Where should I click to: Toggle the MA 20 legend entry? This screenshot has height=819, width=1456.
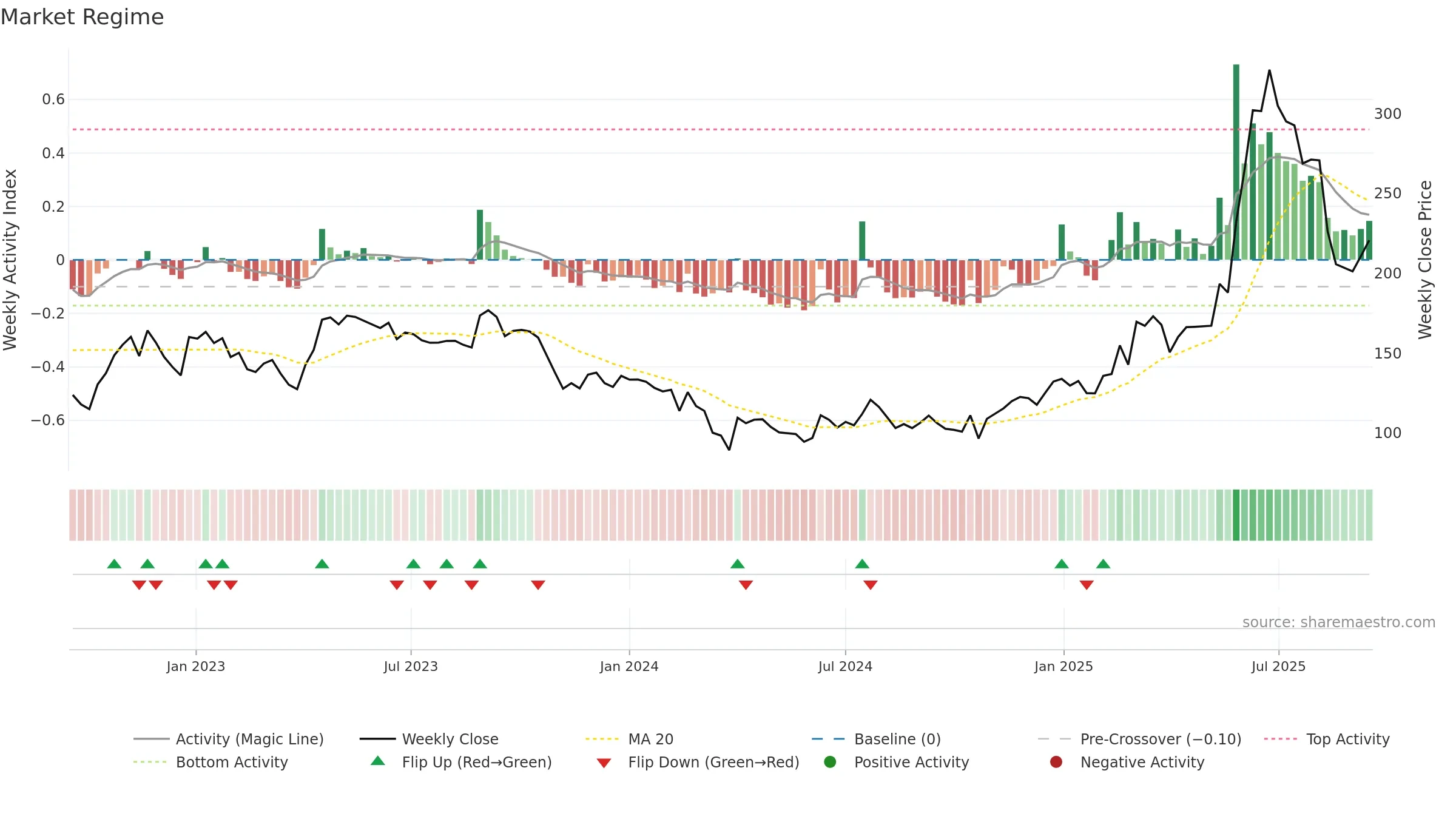click(629, 739)
